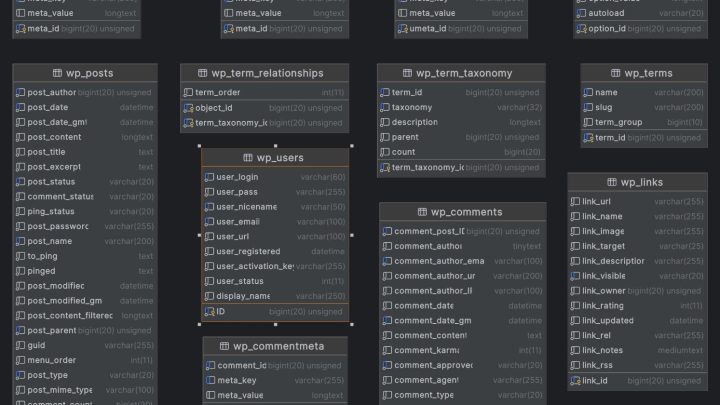Select user_pass column in wp_users
This screenshot has height=405, width=720.
tap(276, 192)
